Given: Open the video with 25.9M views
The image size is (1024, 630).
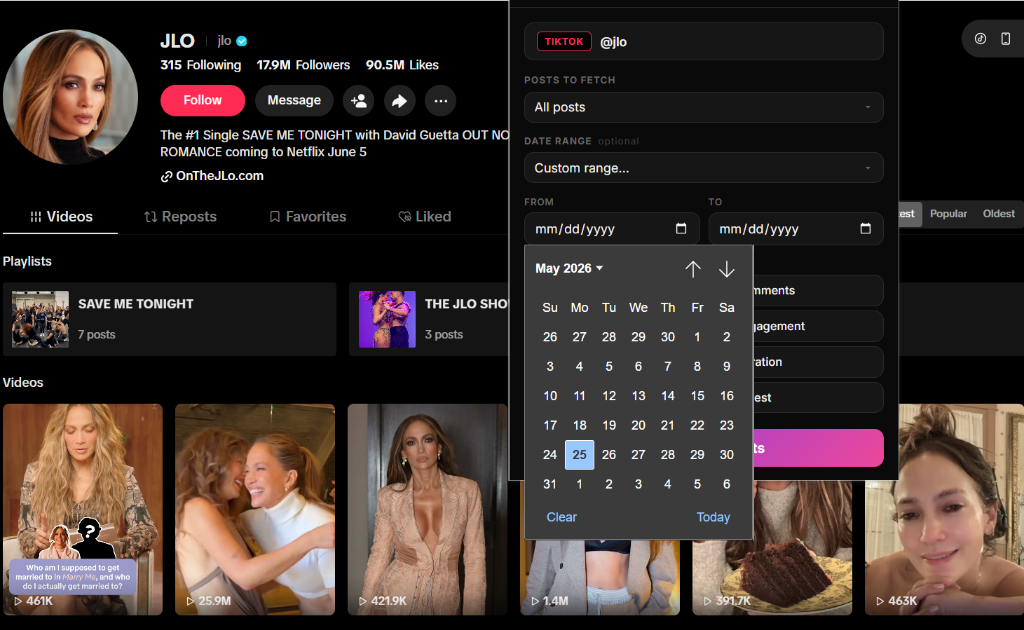Looking at the screenshot, I should click(x=255, y=509).
